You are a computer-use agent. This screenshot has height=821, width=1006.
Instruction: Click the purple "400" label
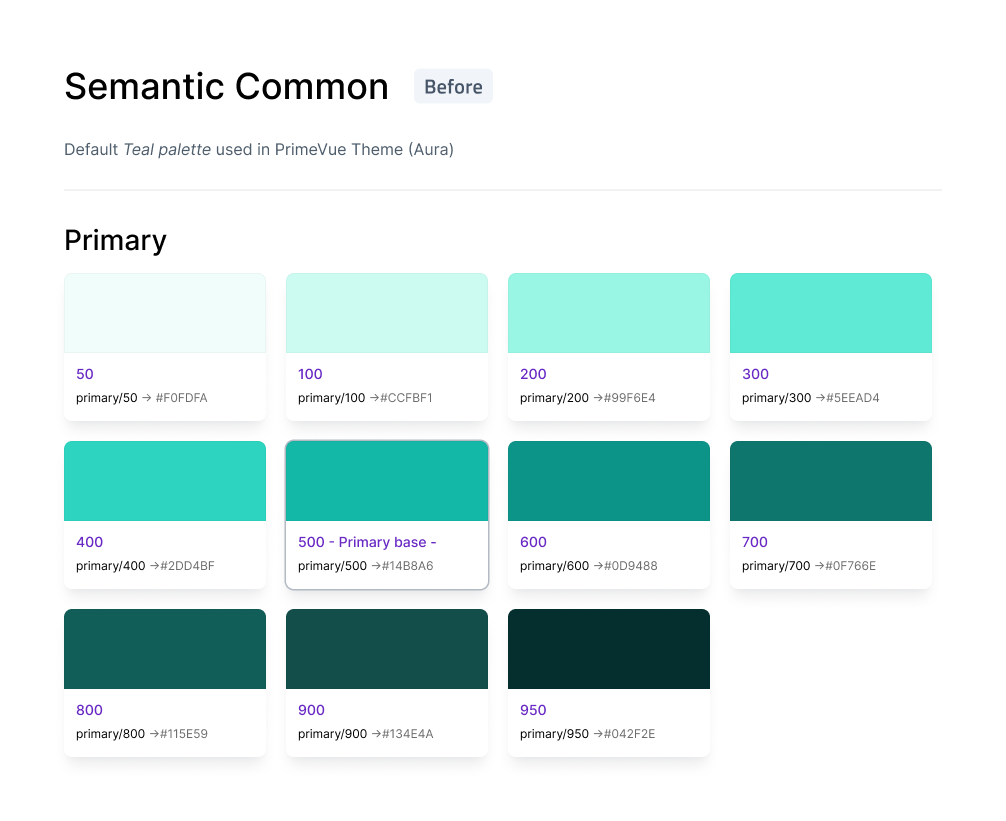tap(89, 542)
